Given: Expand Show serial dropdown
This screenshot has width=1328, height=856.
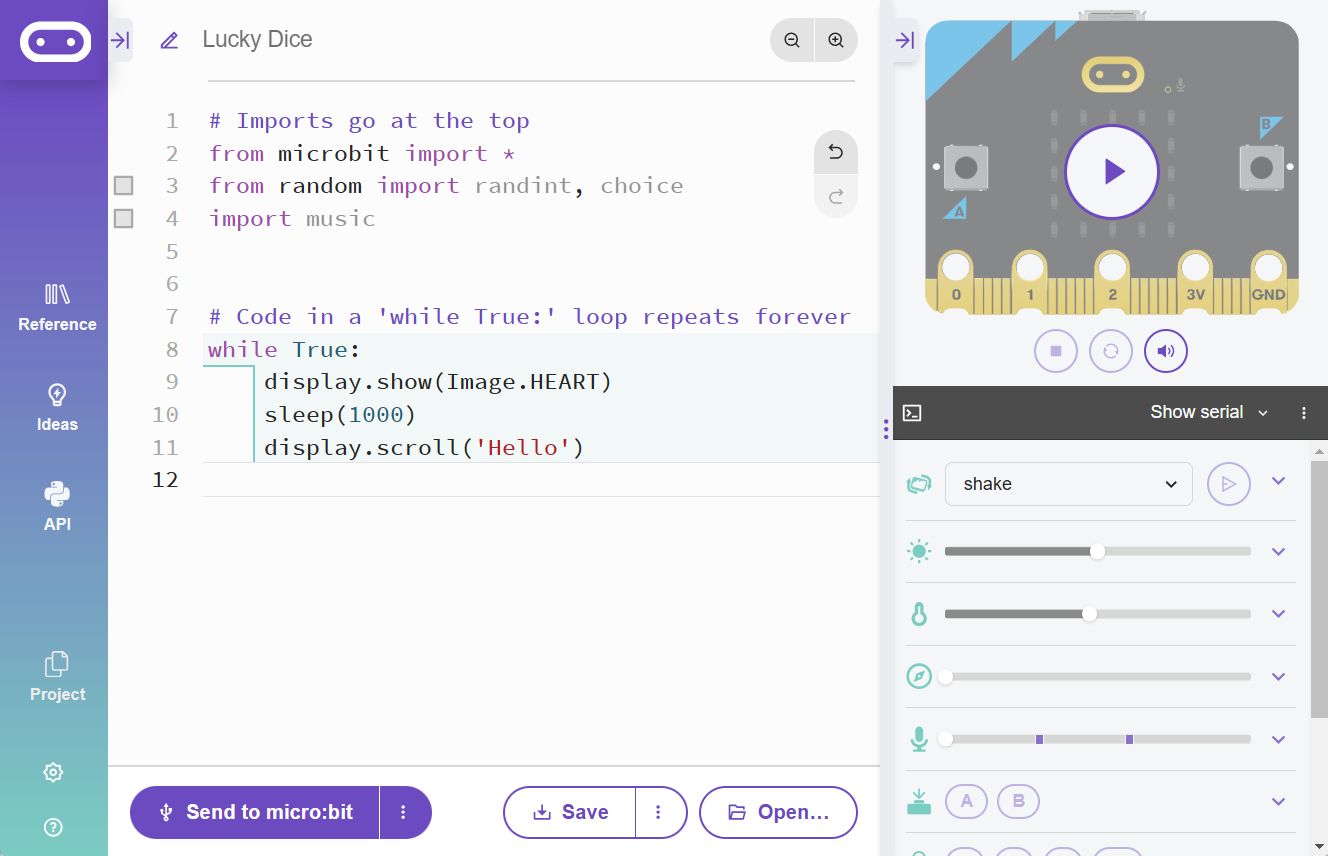Looking at the screenshot, I should click(x=1210, y=412).
